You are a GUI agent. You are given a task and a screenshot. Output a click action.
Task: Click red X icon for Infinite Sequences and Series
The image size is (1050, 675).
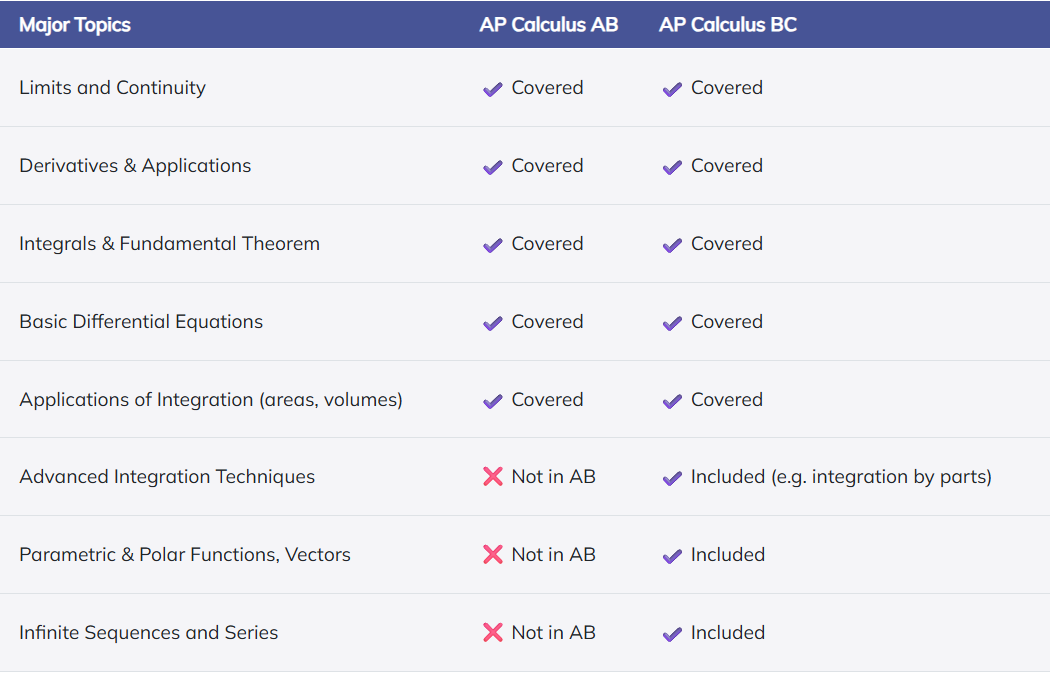[493, 633]
